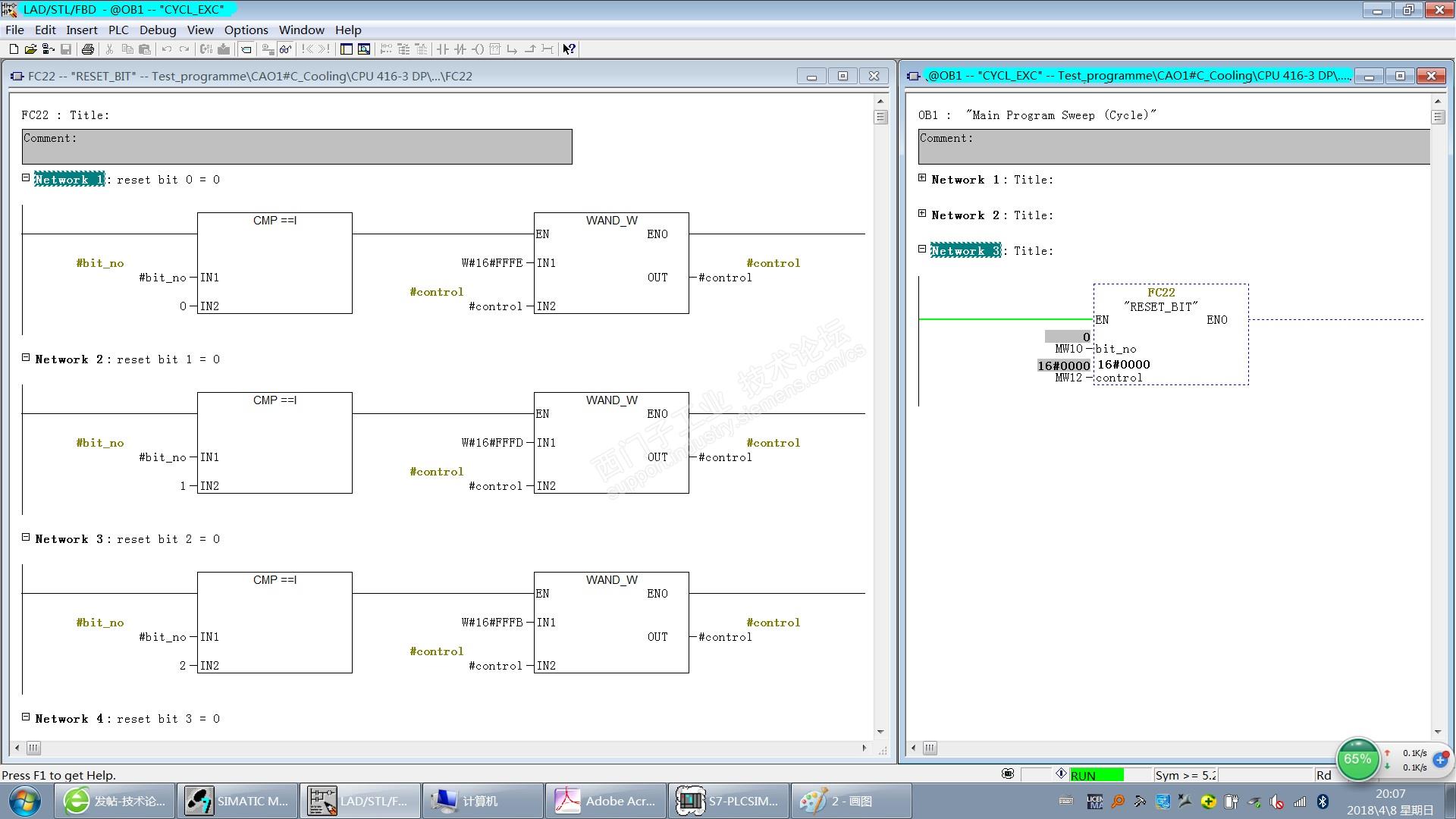Open S7-PLCSIM from the taskbar
The image size is (1456, 819).
[728, 801]
